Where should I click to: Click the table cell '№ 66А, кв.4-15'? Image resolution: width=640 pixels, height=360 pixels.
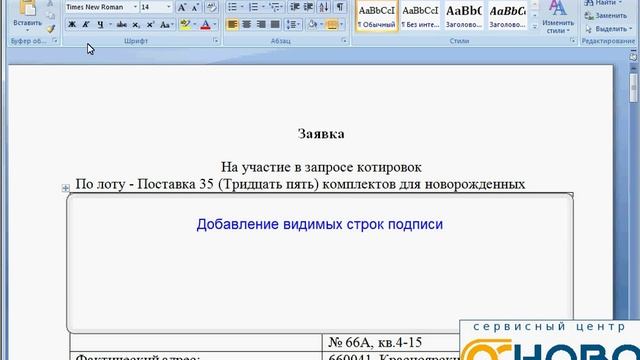point(375,342)
